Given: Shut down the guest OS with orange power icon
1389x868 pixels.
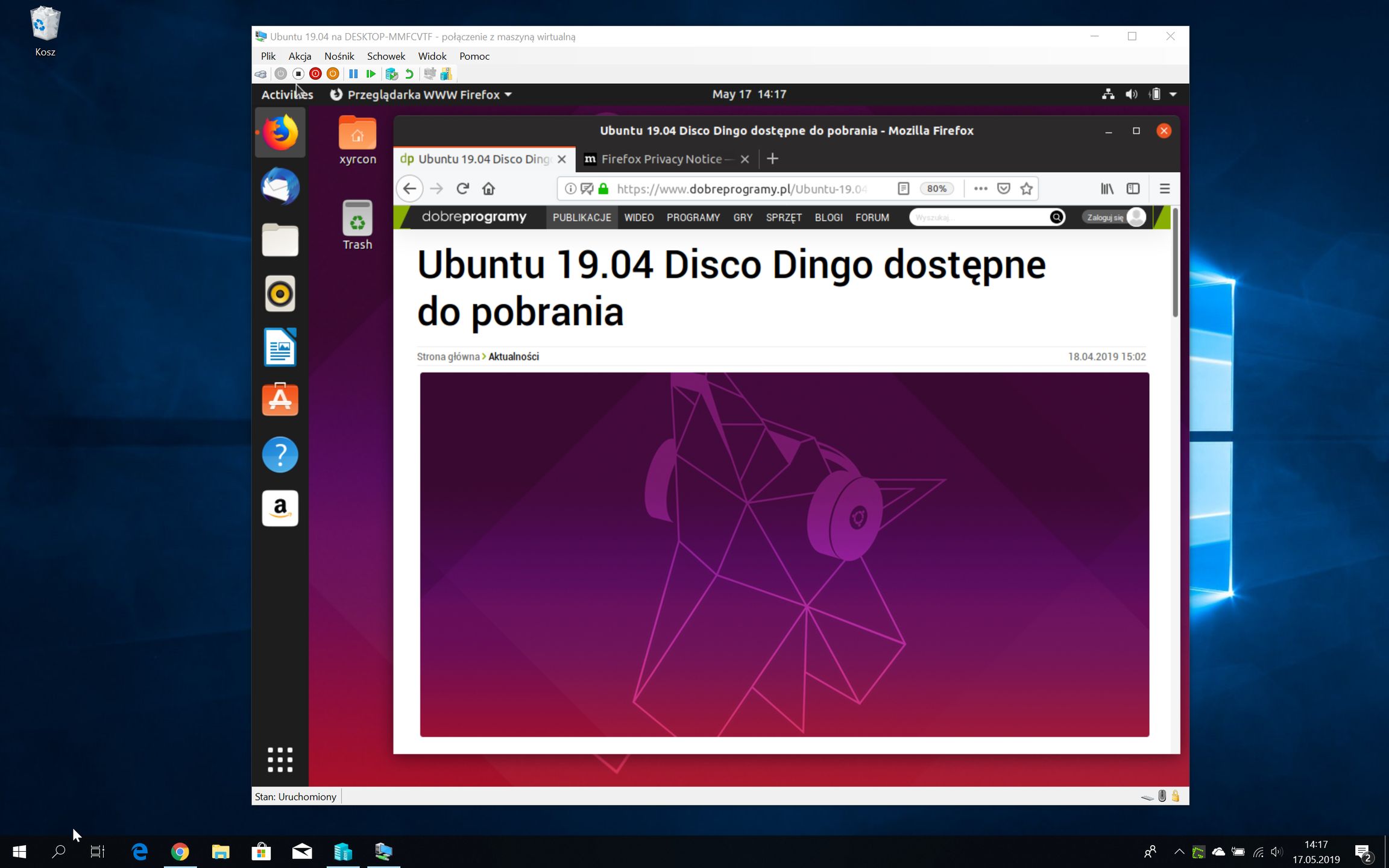Looking at the screenshot, I should pos(333,74).
